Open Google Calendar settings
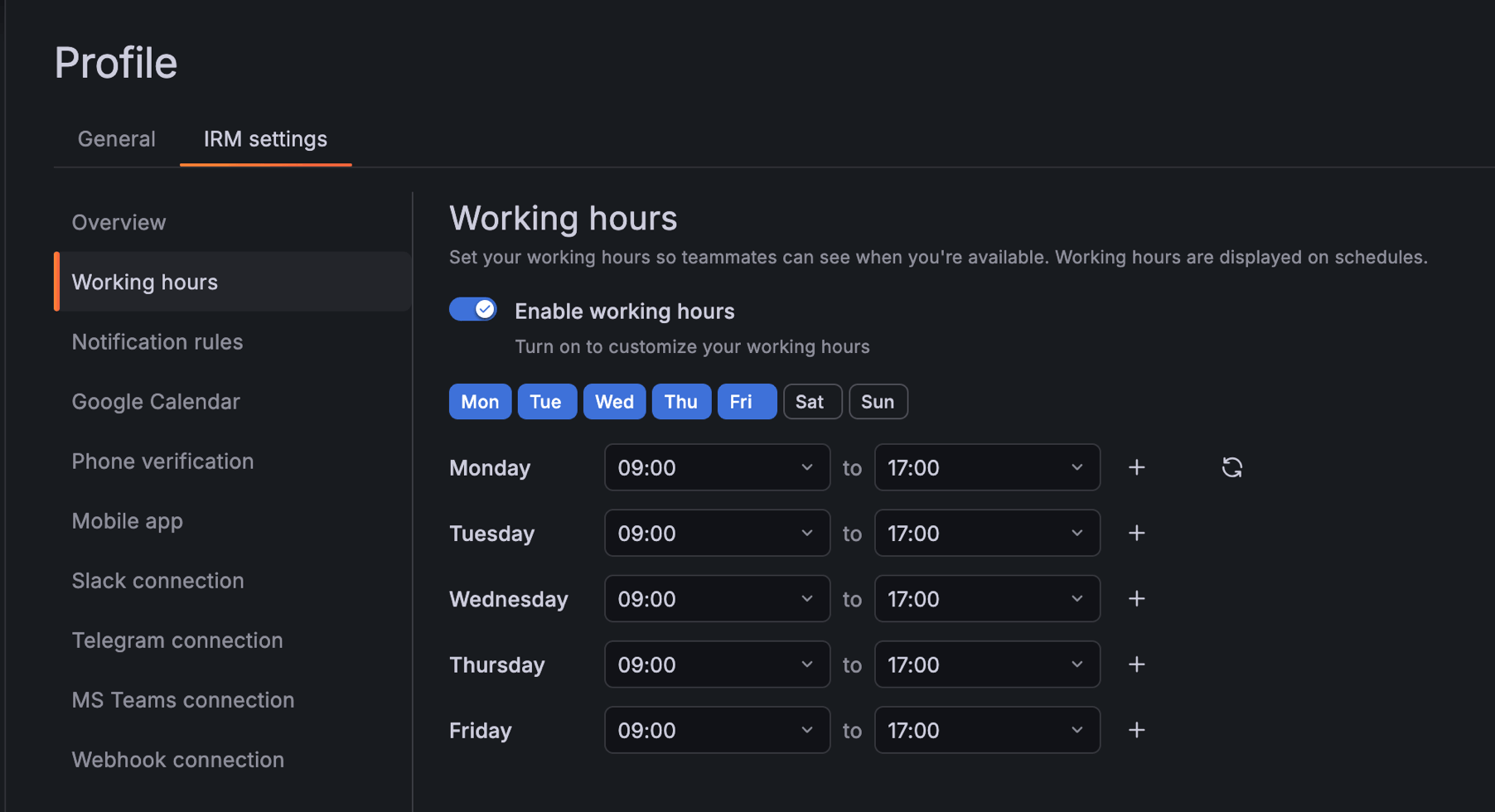1495x812 pixels. point(156,401)
